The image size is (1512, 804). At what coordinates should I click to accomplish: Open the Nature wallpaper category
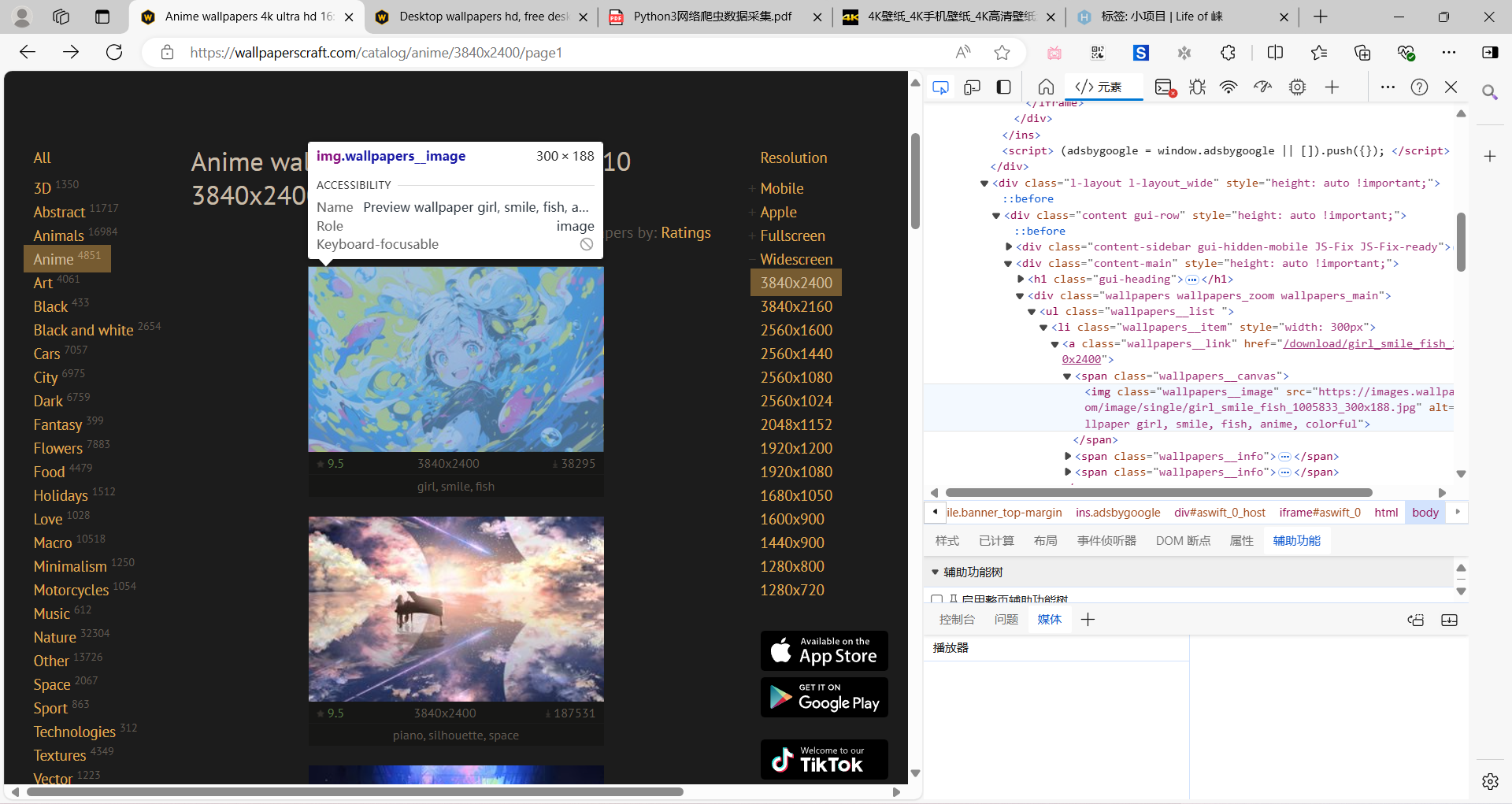tap(54, 637)
